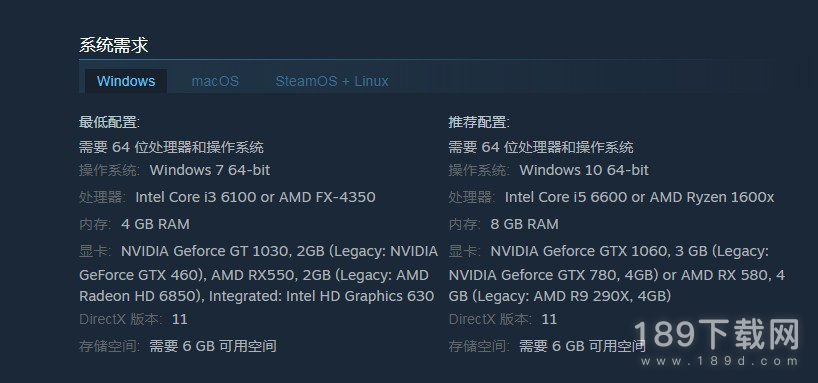Click the 系统需求 section heading
This screenshot has height=383, width=818.
point(114,45)
